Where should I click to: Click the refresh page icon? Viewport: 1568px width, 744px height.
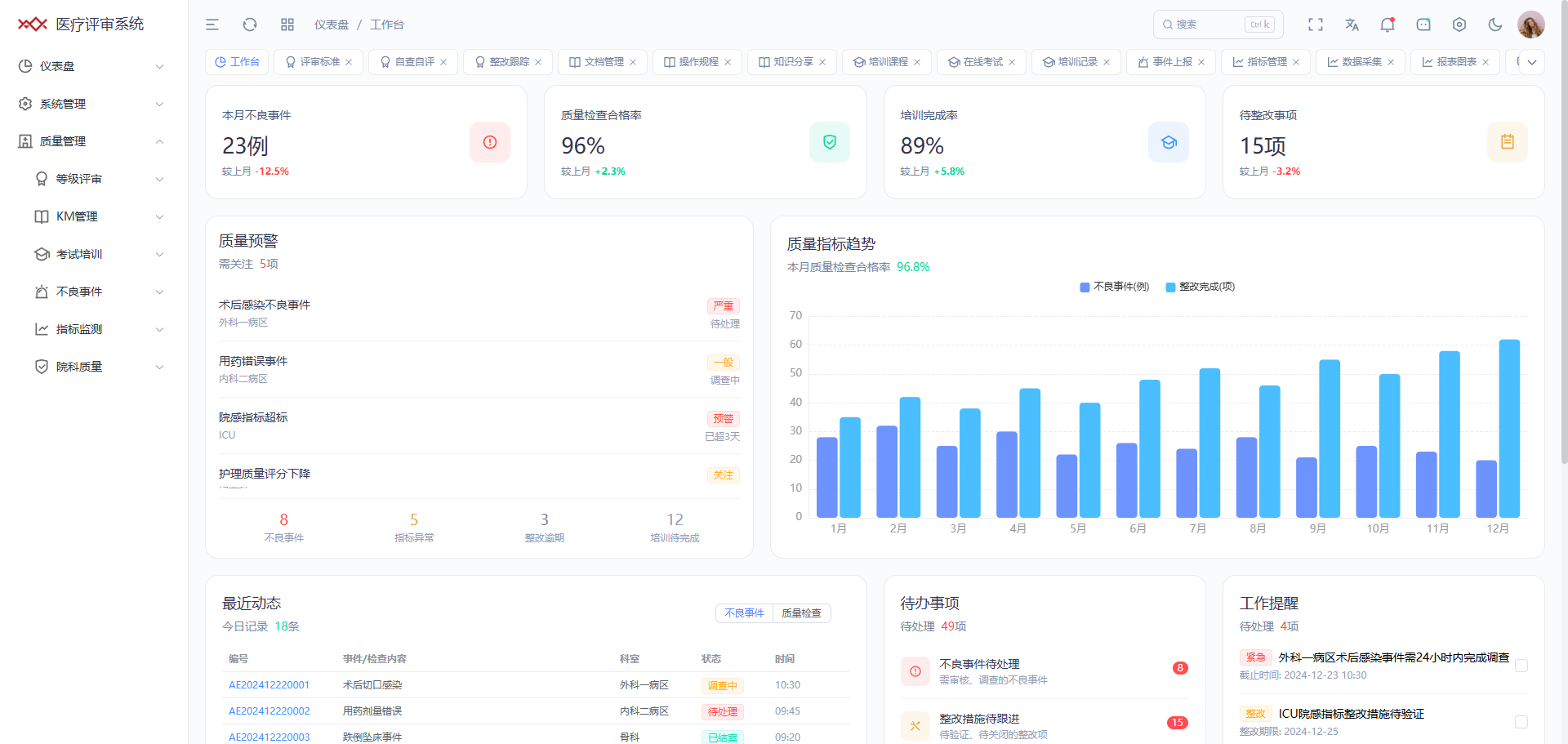click(250, 25)
